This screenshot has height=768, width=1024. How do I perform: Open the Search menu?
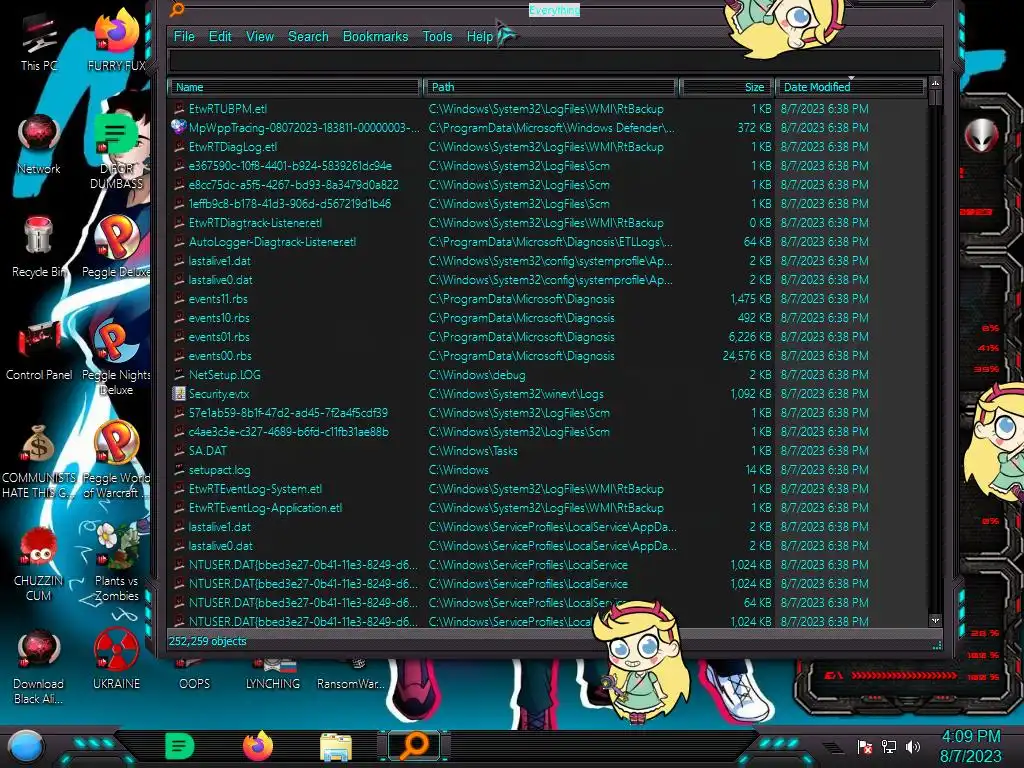[308, 37]
